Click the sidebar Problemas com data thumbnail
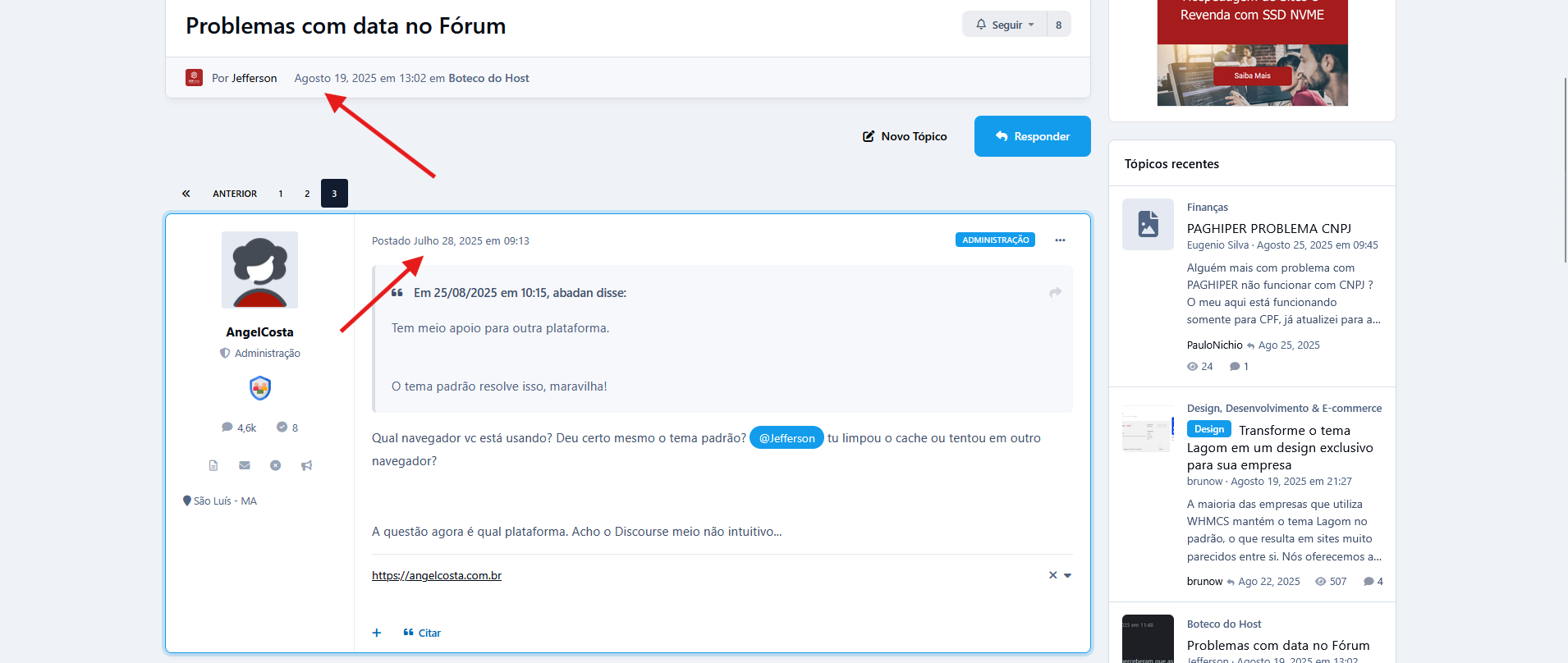 [x=1148, y=638]
